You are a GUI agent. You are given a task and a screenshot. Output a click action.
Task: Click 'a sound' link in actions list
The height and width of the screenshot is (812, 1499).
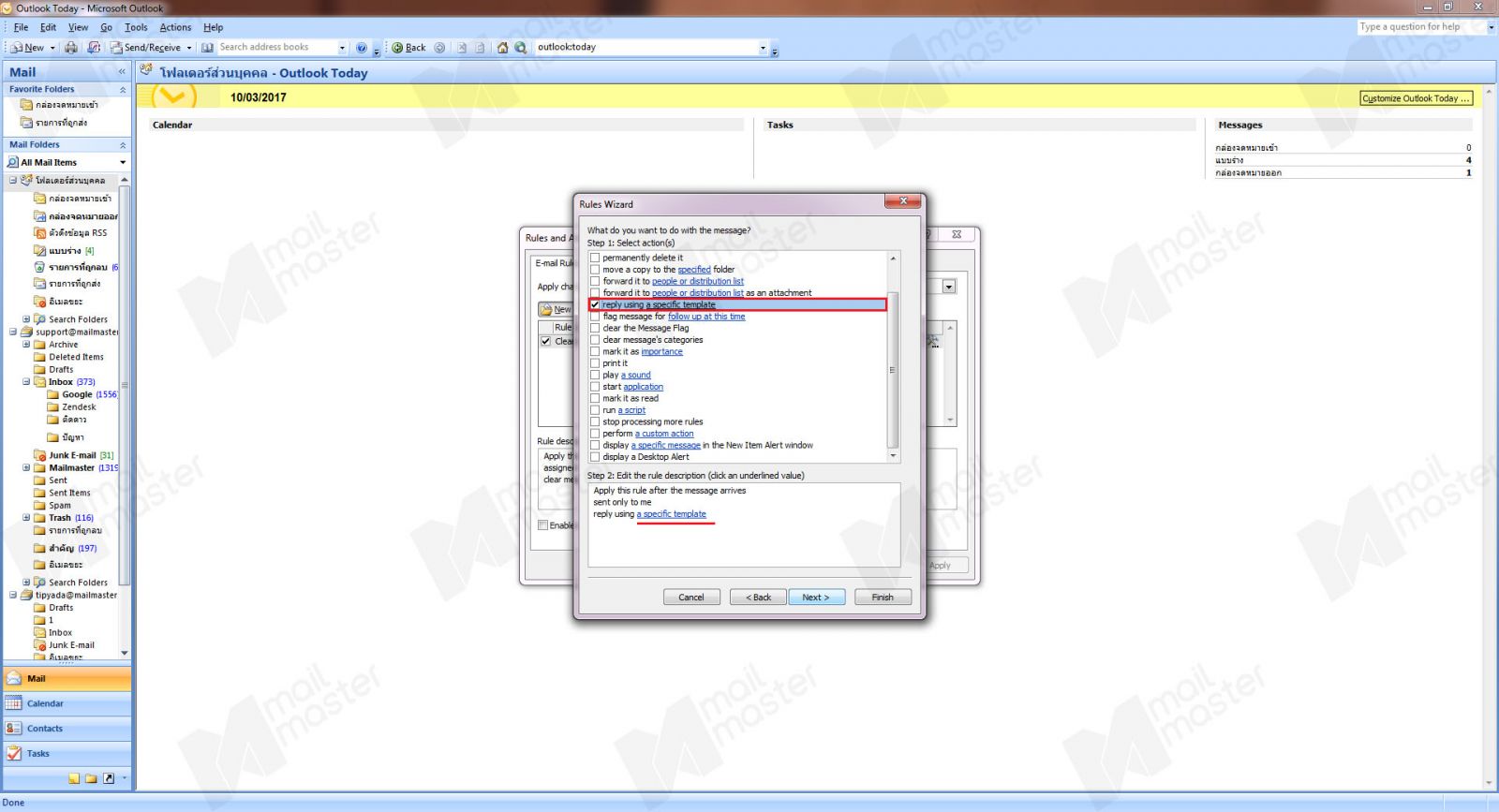(636, 375)
